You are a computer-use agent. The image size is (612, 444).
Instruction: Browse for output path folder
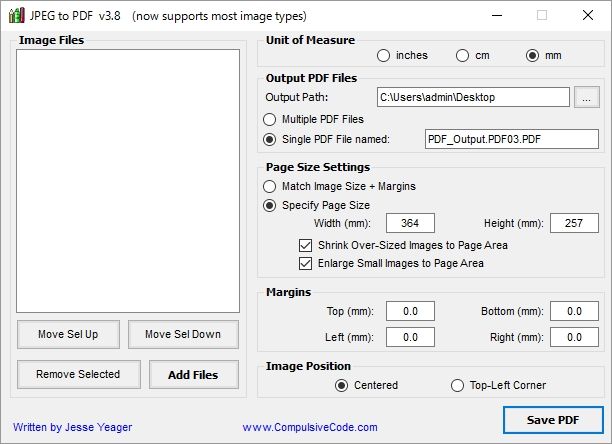click(587, 97)
